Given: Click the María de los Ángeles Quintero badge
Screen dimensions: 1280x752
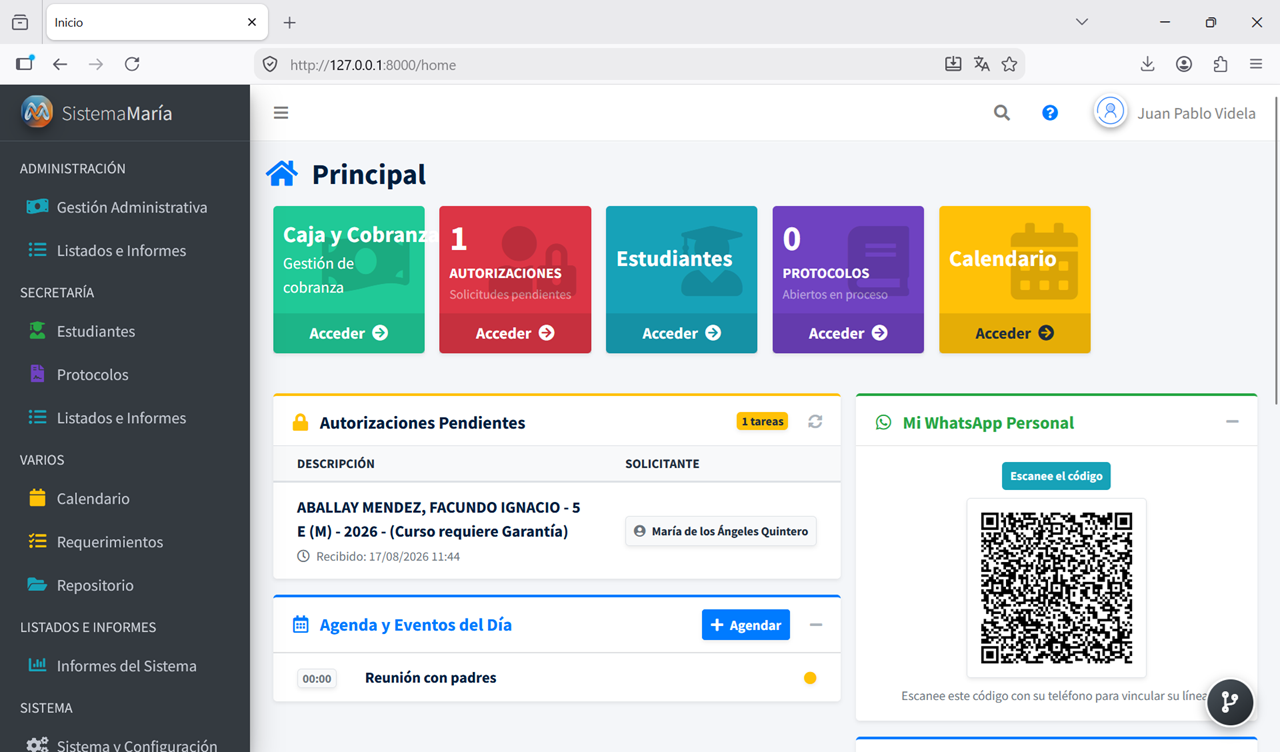Looking at the screenshot, I should click(x=721, y=531).
